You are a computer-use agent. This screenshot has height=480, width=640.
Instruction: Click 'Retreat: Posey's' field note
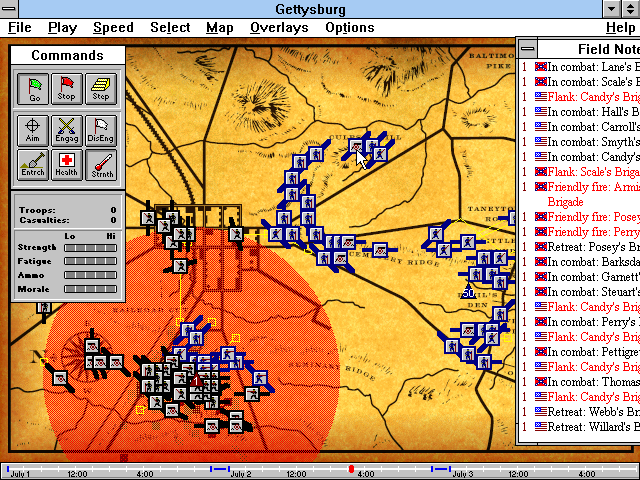pyautogui.click(x=580, y=247)
